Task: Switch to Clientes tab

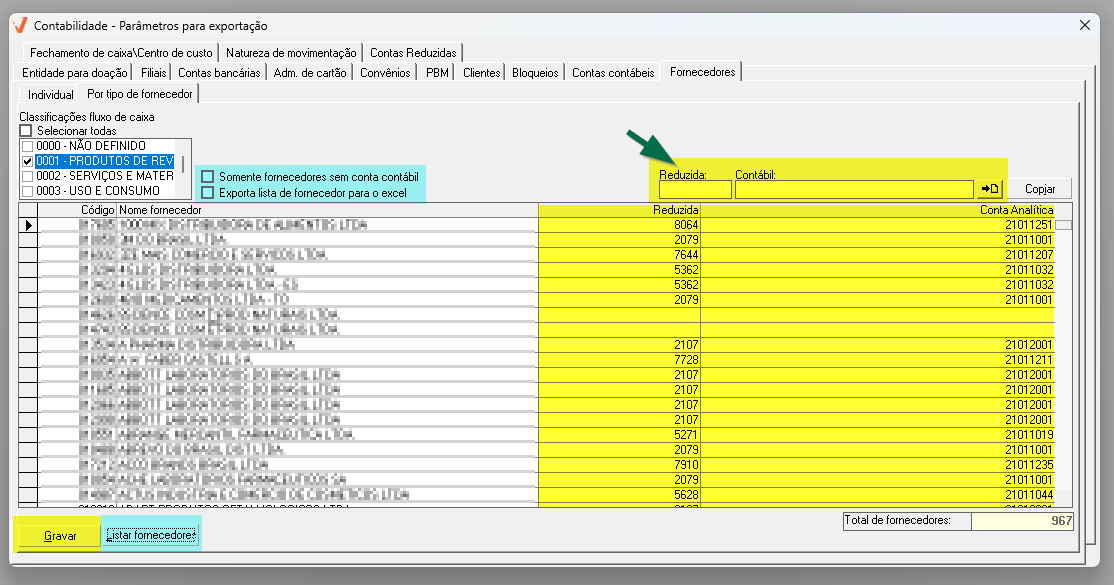Action: (482, 73)
